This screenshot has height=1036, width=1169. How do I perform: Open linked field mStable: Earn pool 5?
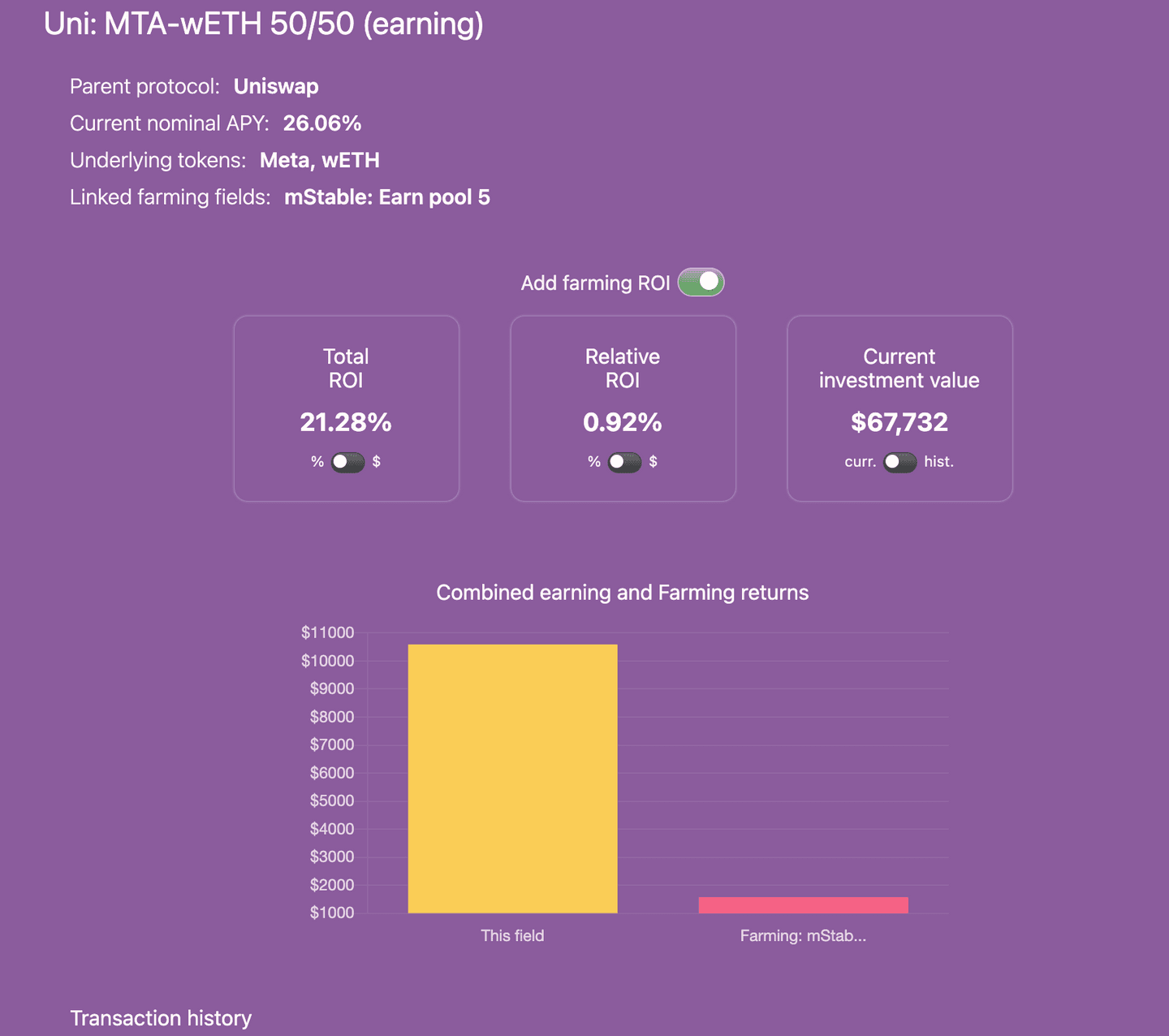(x=387, y=197)
